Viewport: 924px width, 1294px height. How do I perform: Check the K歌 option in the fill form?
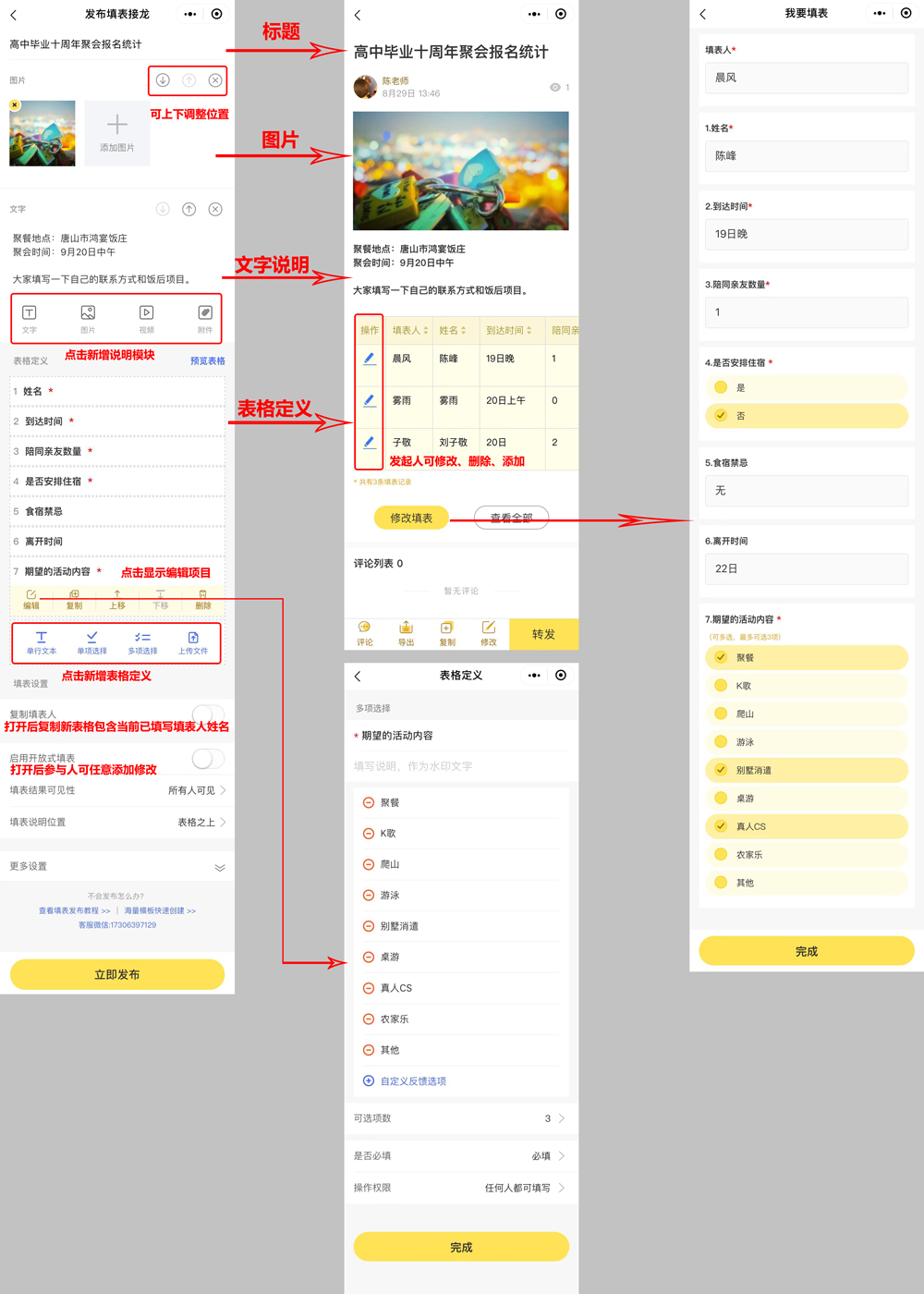[806, 686]
